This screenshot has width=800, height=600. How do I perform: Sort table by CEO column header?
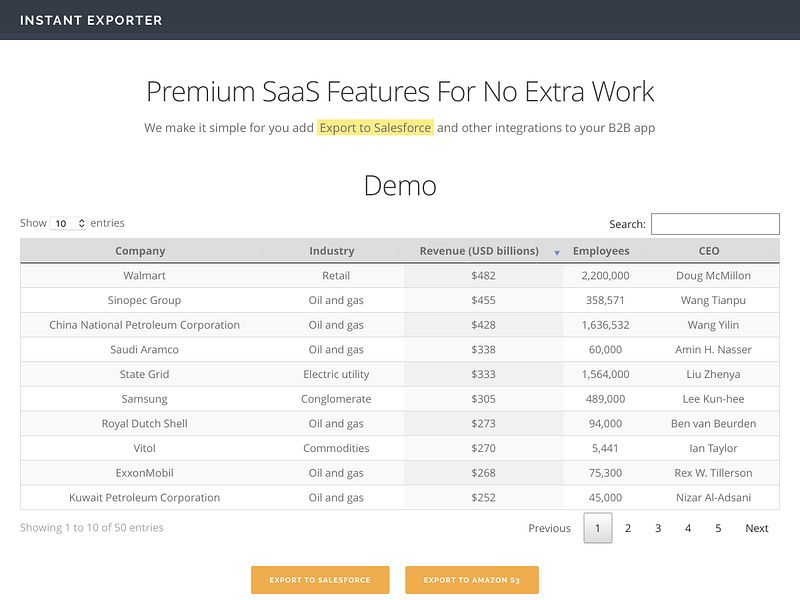click(709, 251)
